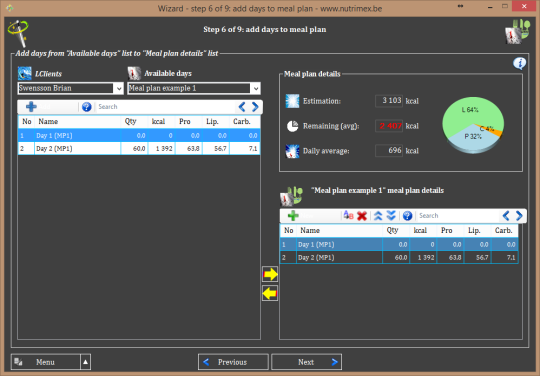540x376 pixels.
Task: Click the rename AB icon in meal plan toolbar
Action: pos(349,216)
